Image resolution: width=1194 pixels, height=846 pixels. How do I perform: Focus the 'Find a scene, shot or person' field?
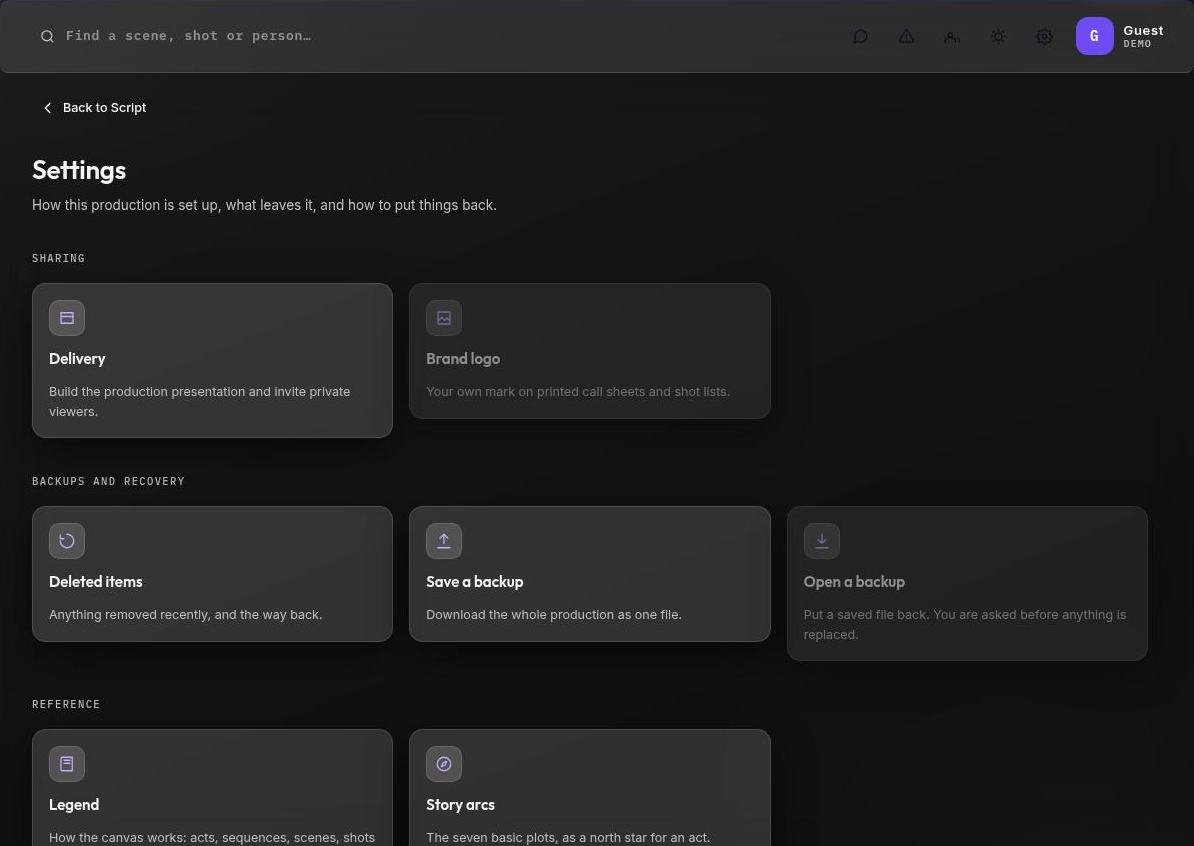188,36
